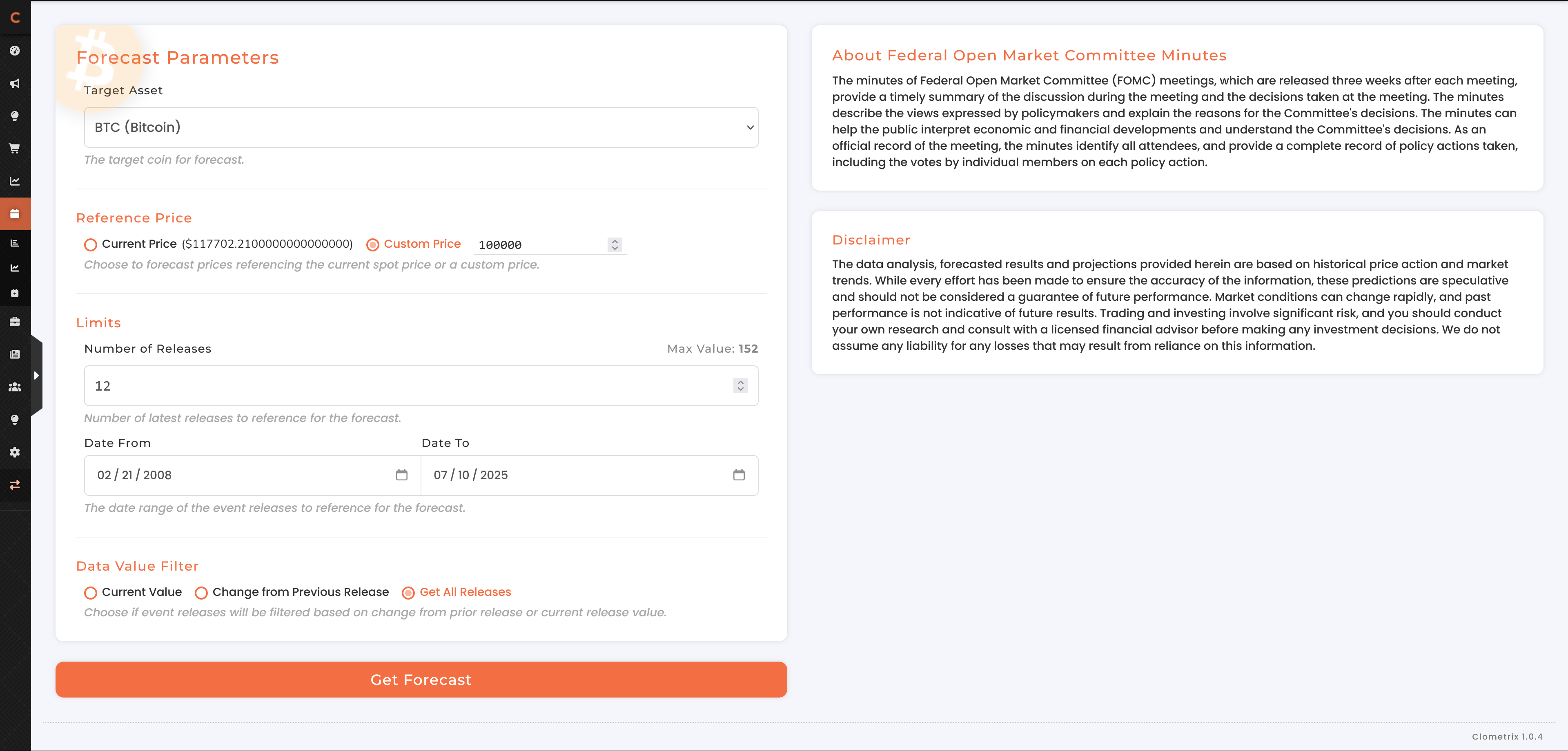
Task: Open the Target Asset BTC dropdown
Action: pos(421,127)
